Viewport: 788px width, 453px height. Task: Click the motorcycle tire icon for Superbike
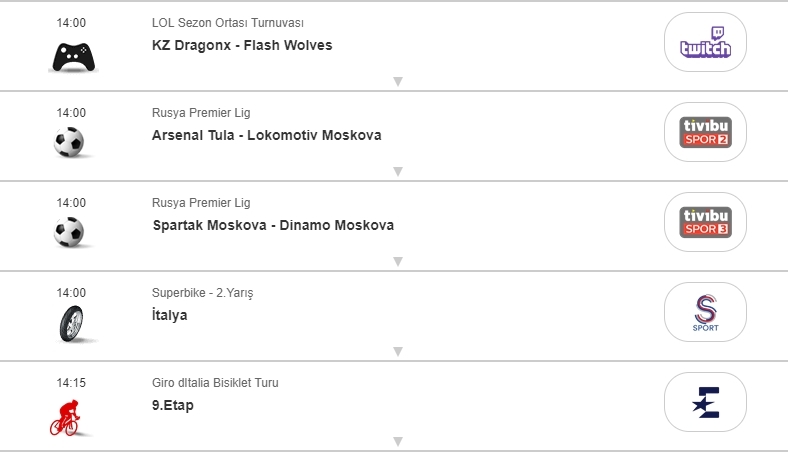click(x=71, y=324)
